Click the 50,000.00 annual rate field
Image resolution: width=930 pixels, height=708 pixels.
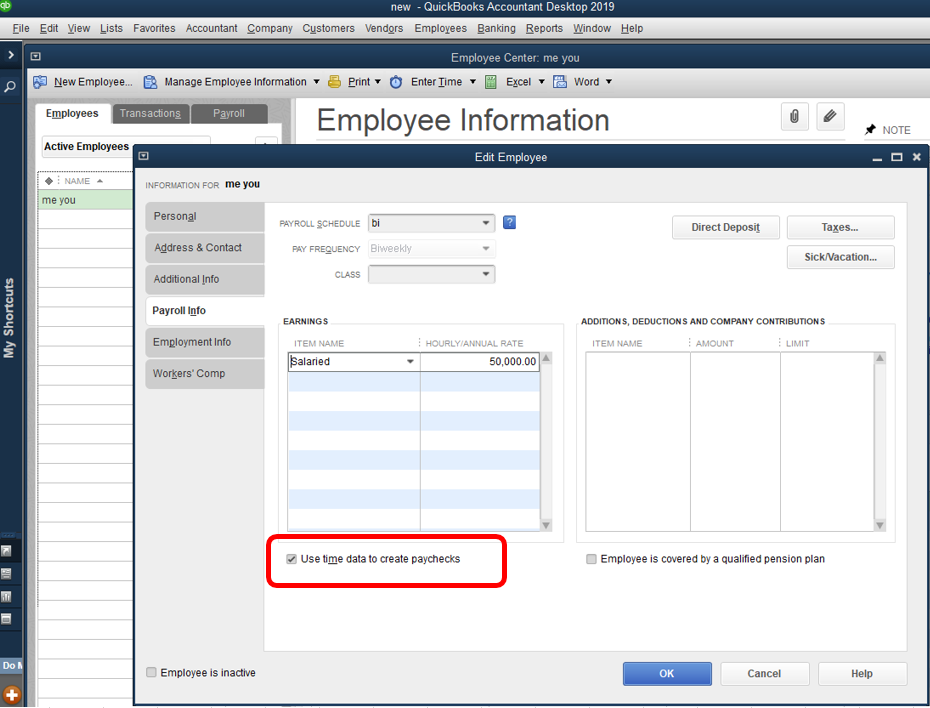pyautogui.click(x=480, y=362)
